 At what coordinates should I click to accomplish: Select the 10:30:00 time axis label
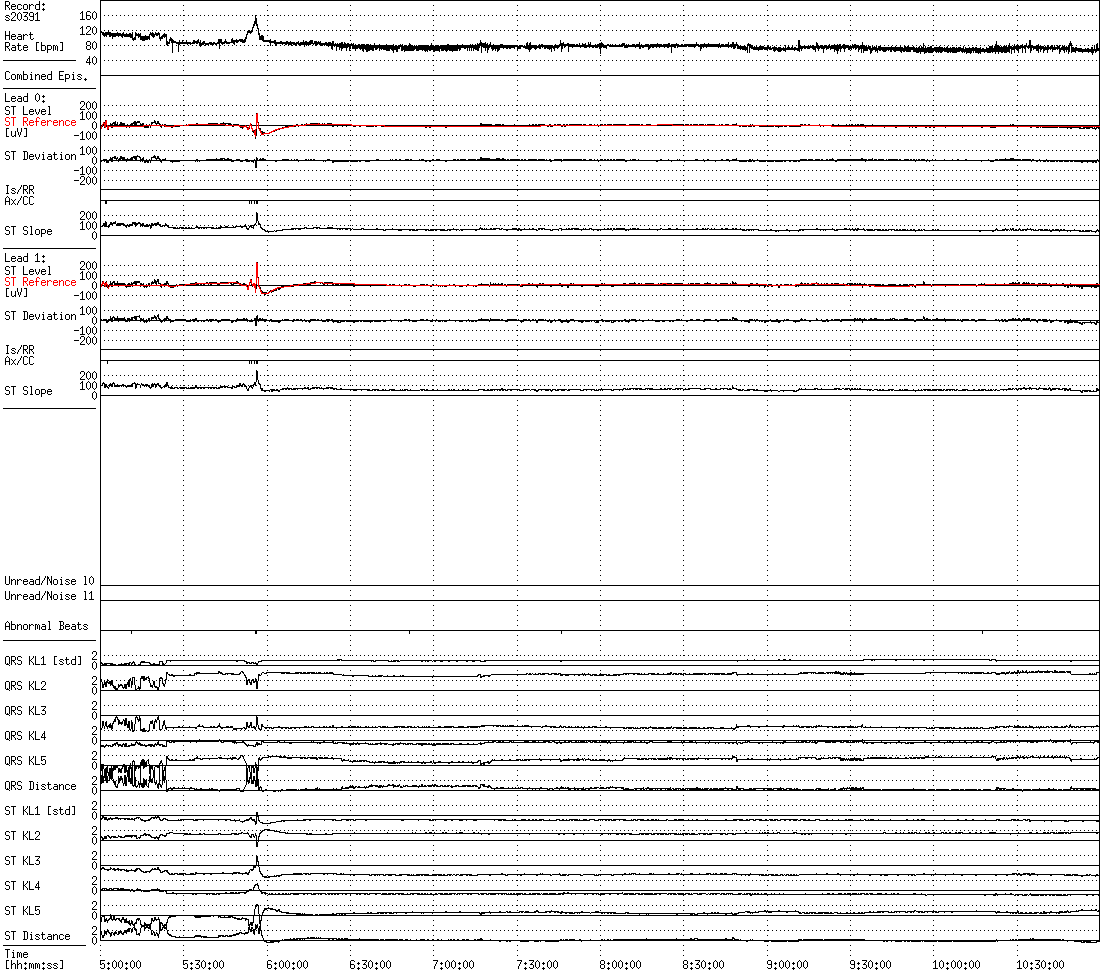pyautogui.click(x=1039, y=964)
